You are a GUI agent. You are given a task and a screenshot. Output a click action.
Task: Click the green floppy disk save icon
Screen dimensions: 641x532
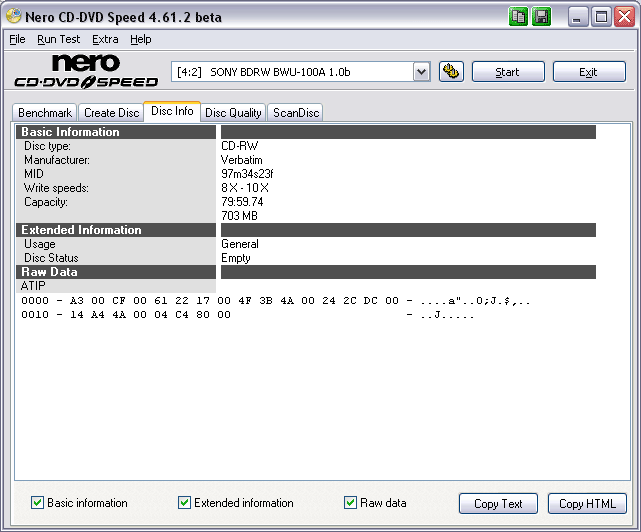(x=542, y=17)
